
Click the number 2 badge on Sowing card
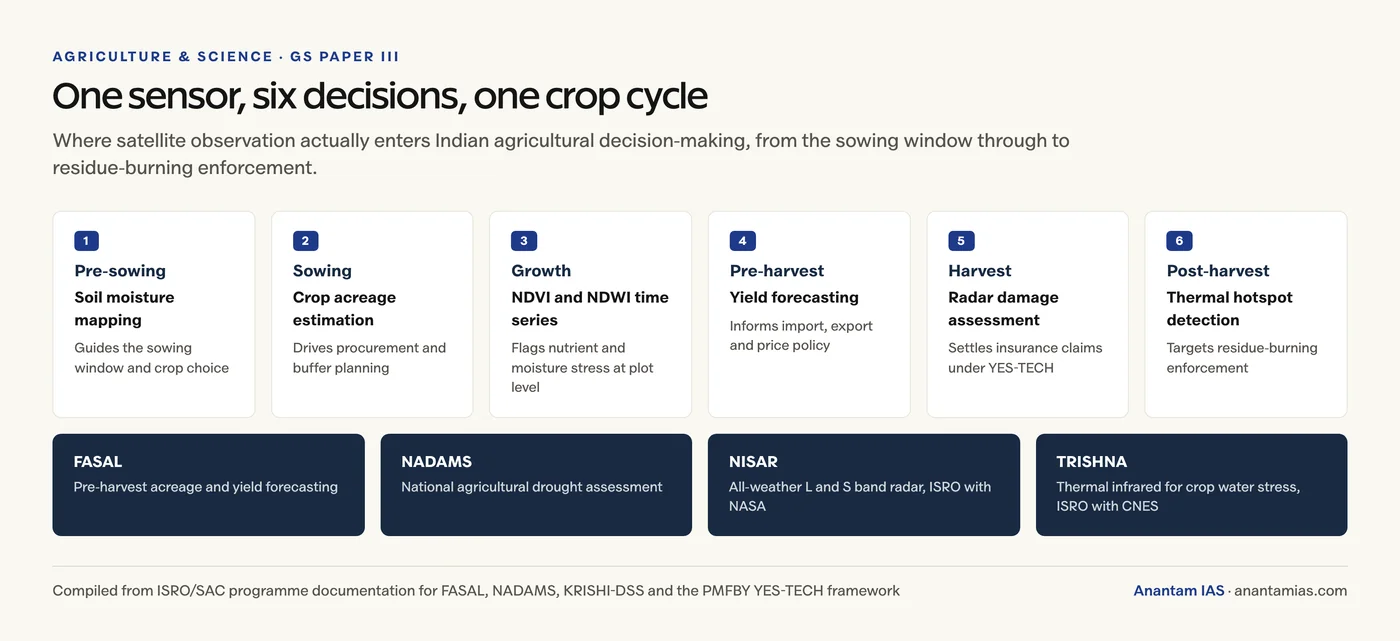[x=305, y=241]
